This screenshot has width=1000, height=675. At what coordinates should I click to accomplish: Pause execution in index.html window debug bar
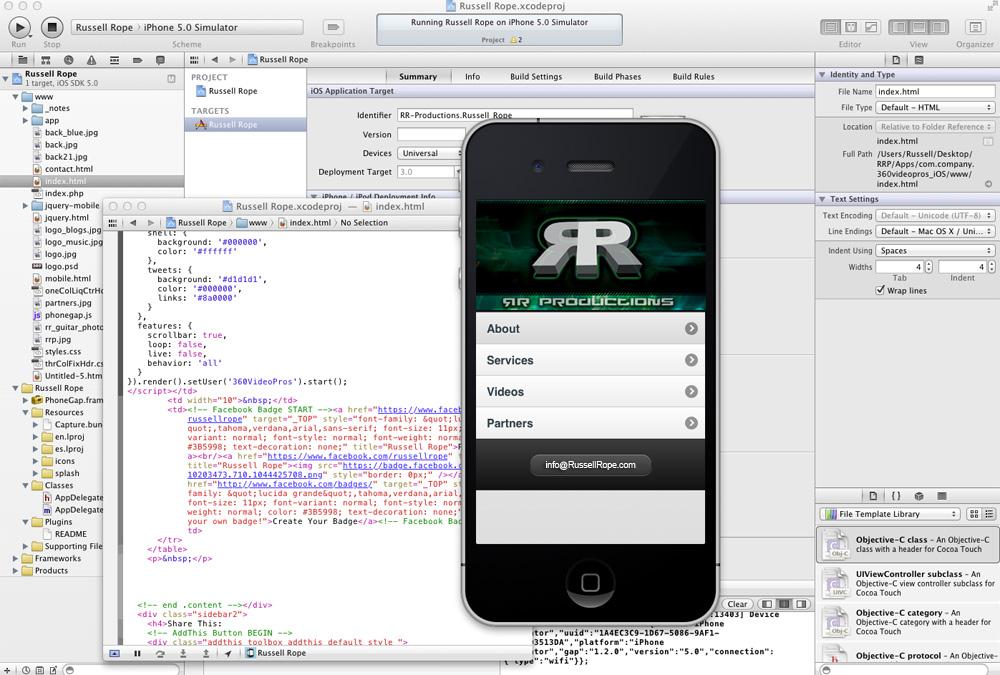tap(137, 653)
